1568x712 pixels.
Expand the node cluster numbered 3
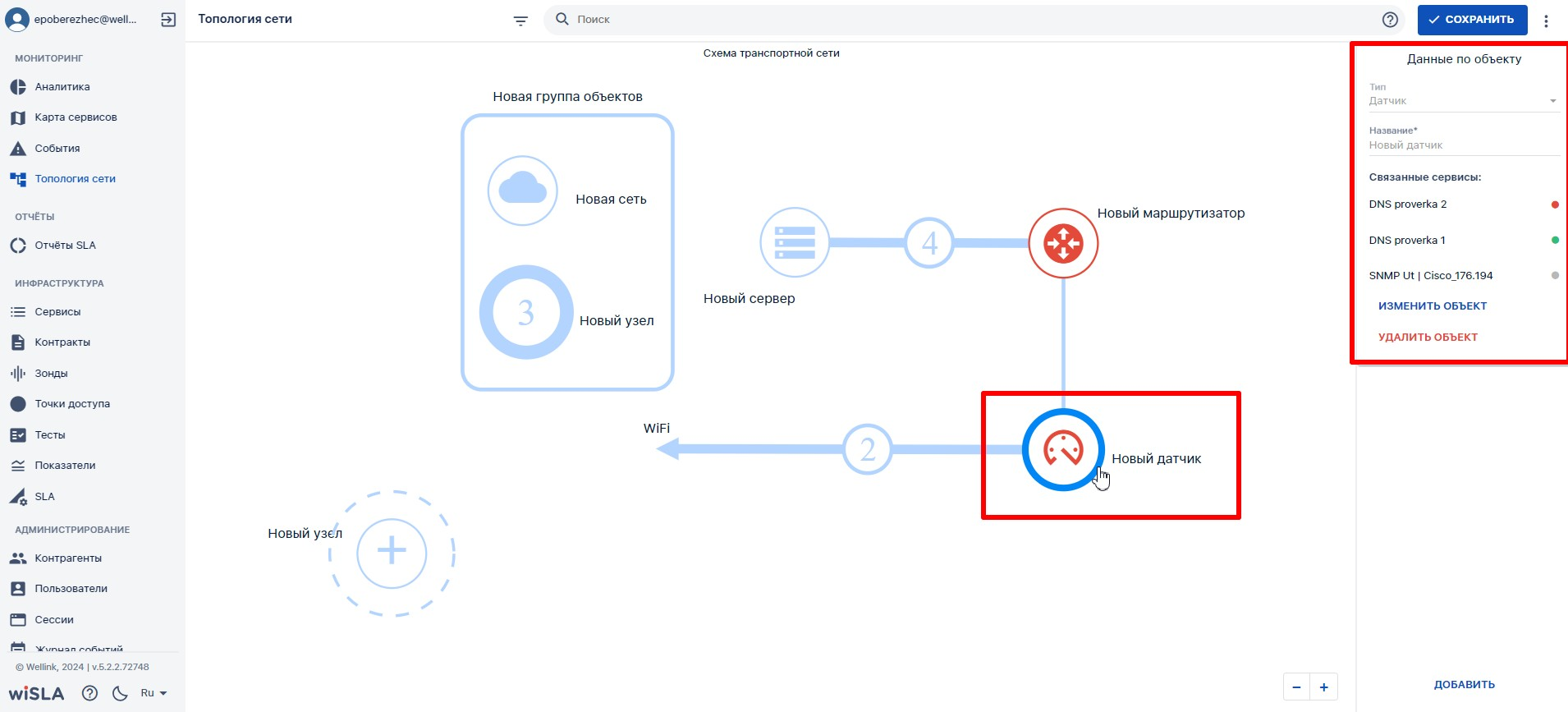coord(526,312)
